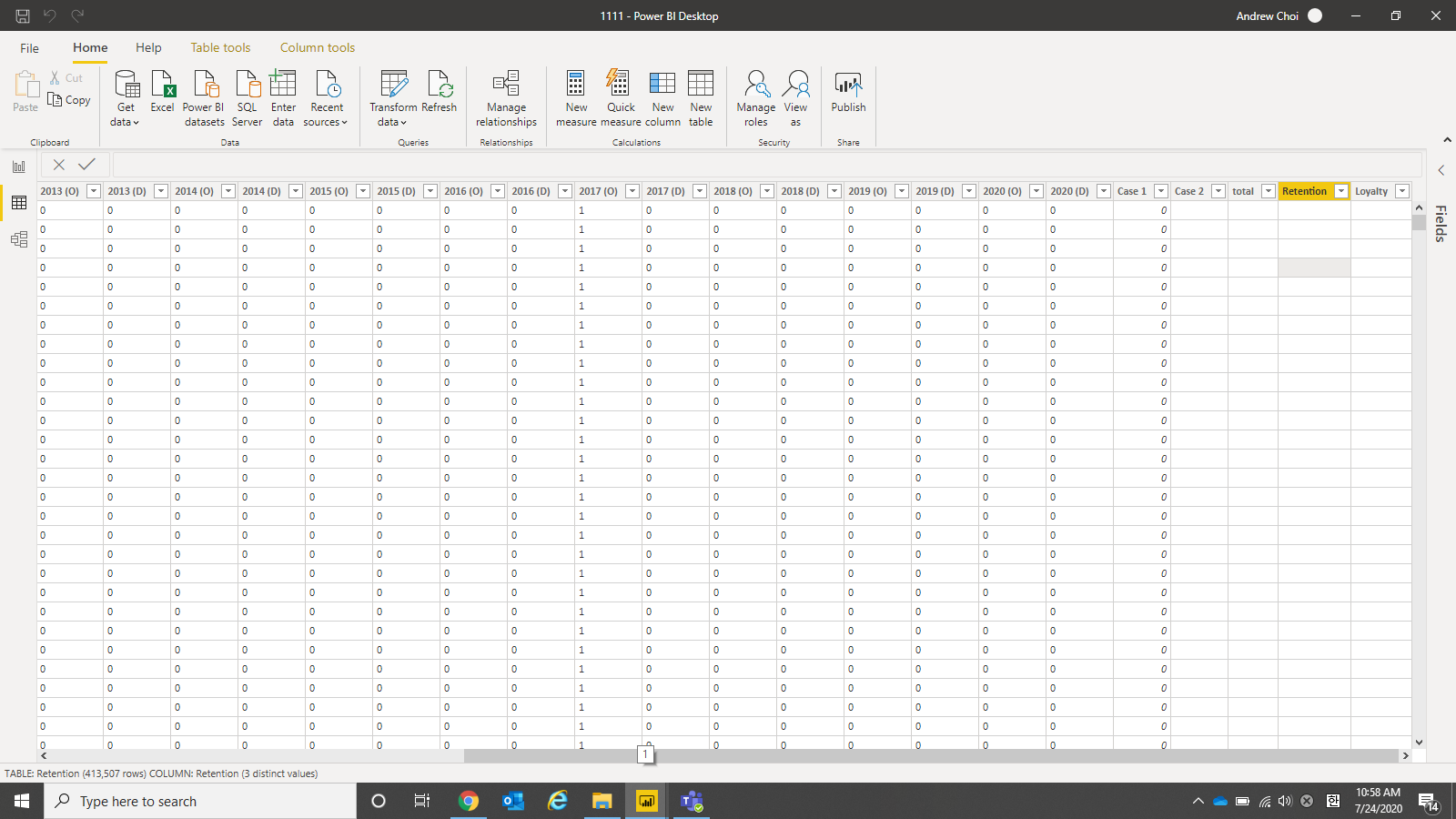This screenshot has height=819, width=1456.
Task: Open Microsoft Teams from taskbar
Action: click(x=693, y=801)
